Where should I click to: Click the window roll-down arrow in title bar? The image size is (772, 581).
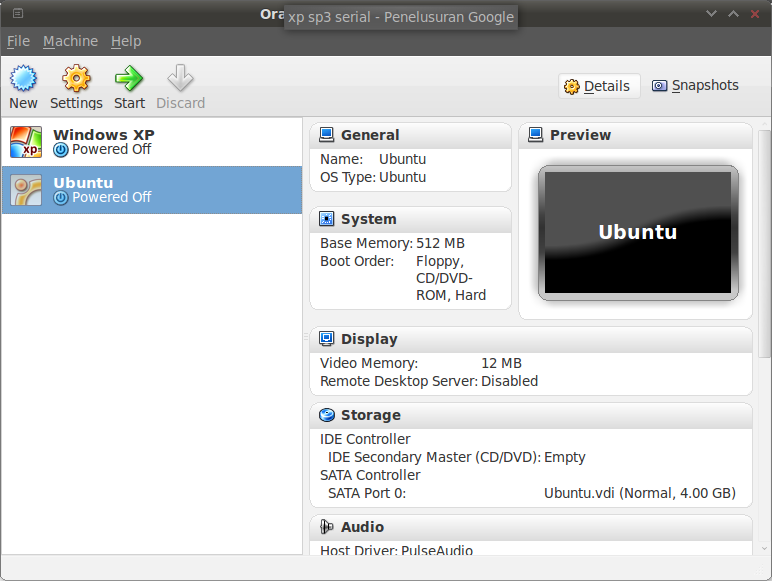[x=711, y=14]
